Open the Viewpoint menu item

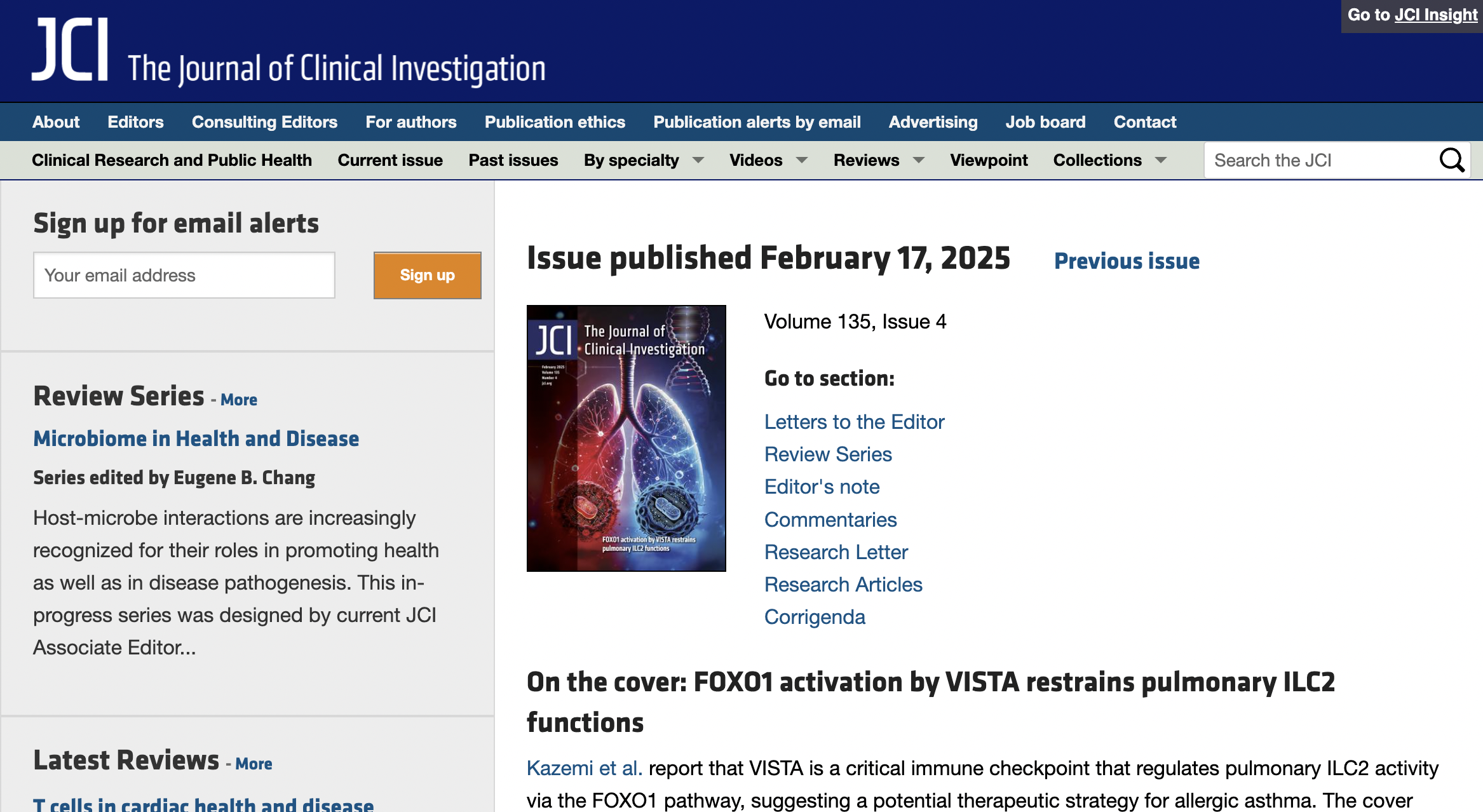(989, 160)
